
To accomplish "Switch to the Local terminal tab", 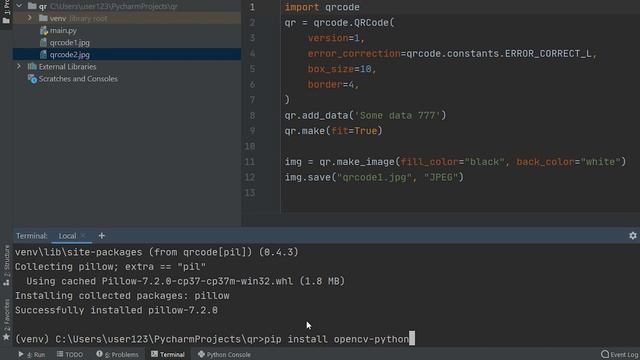I will click(x=67, y=236).
